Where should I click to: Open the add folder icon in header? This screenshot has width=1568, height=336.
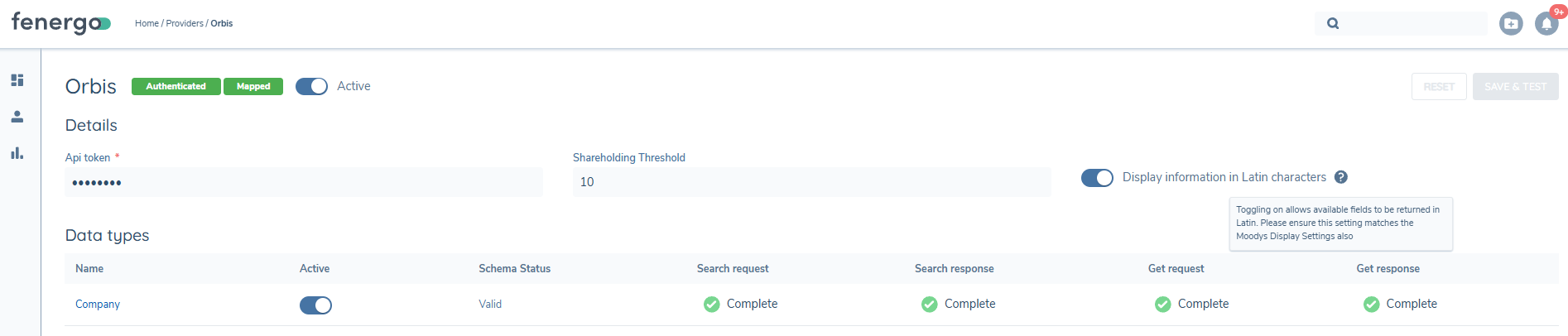coord(1511,24)
